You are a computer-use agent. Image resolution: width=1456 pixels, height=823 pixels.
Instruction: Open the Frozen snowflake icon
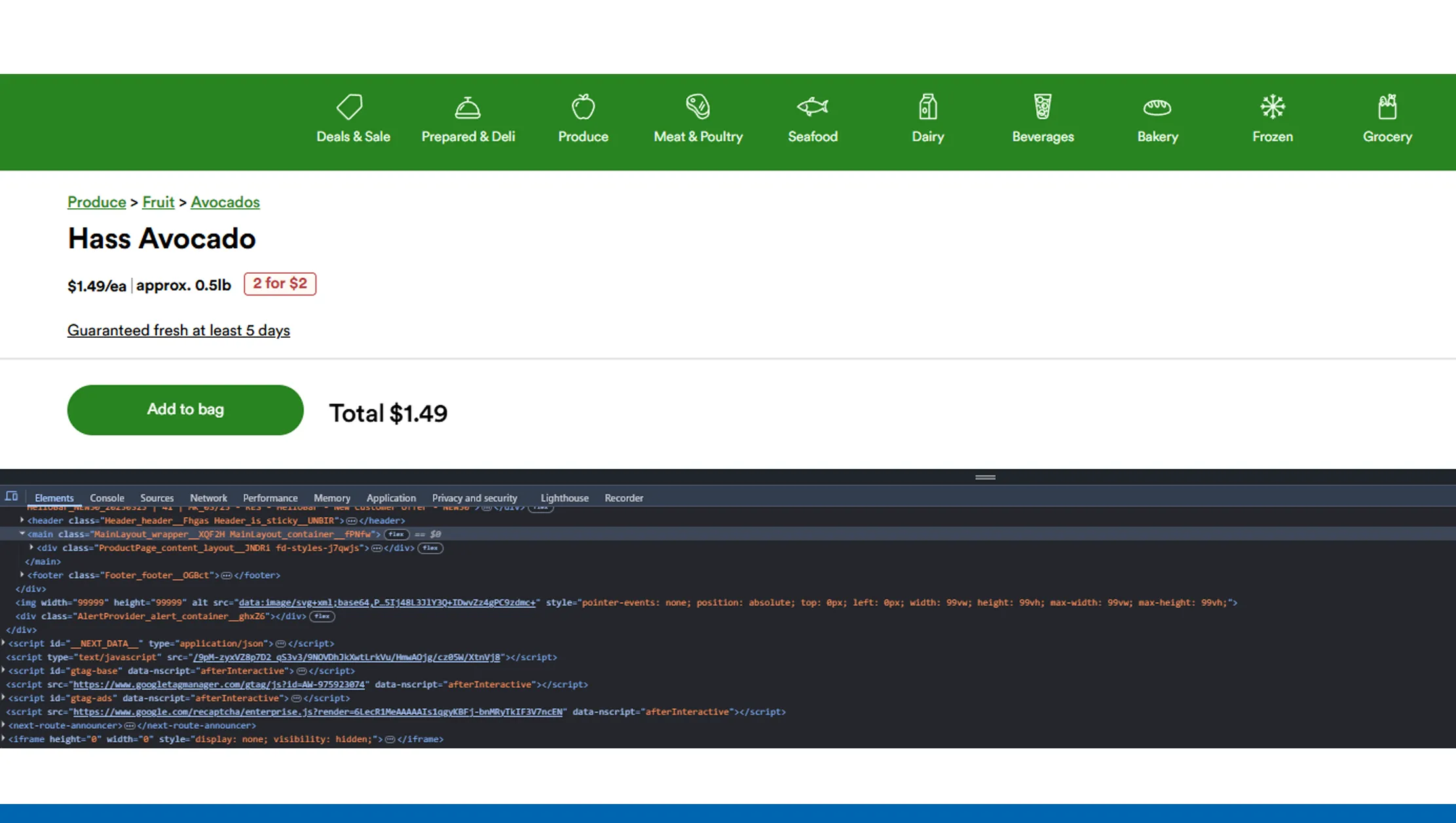(x=1272, y=107)
